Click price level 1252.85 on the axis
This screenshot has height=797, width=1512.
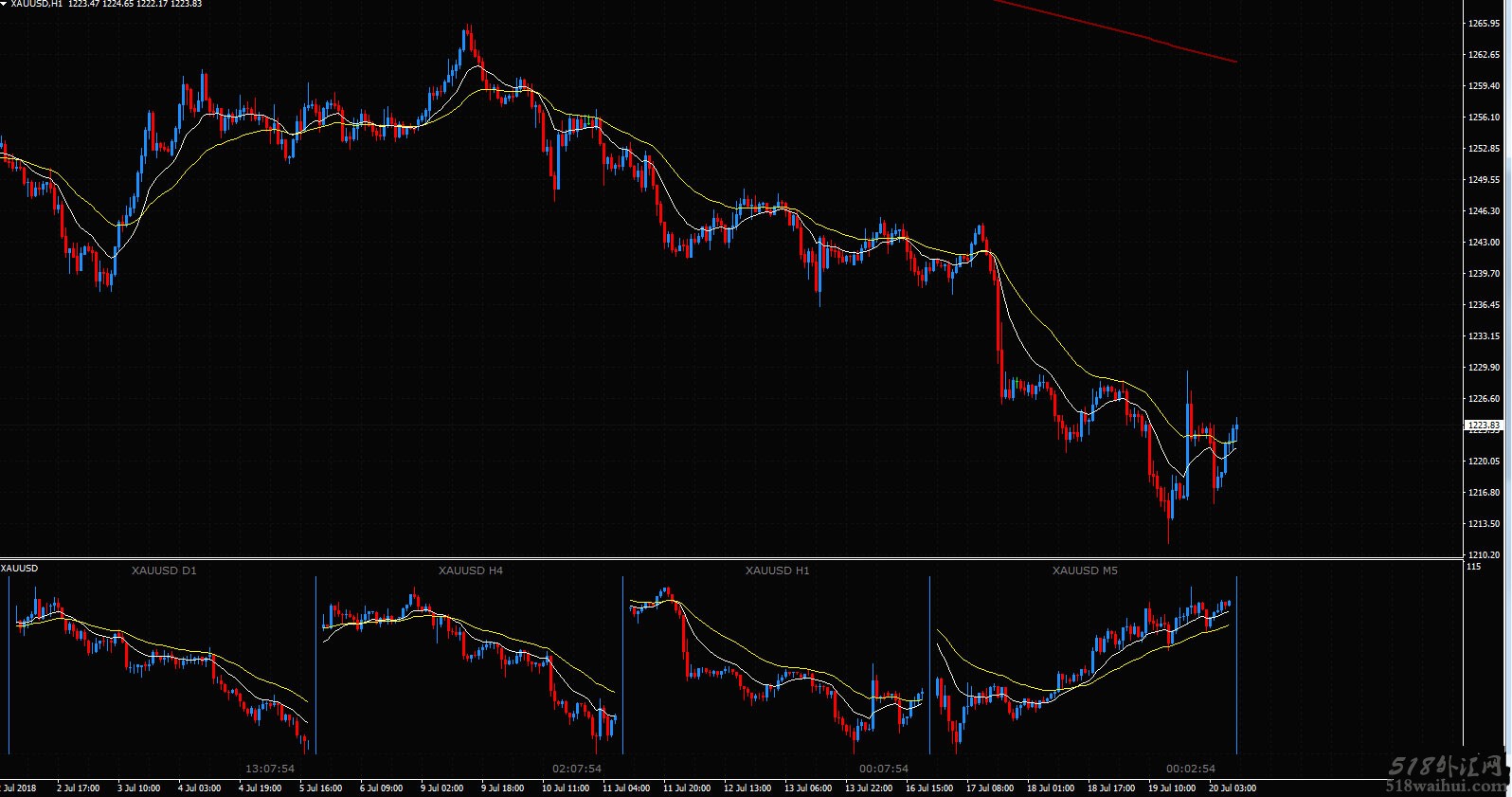pyautogui.click(x=1484, y=149)
